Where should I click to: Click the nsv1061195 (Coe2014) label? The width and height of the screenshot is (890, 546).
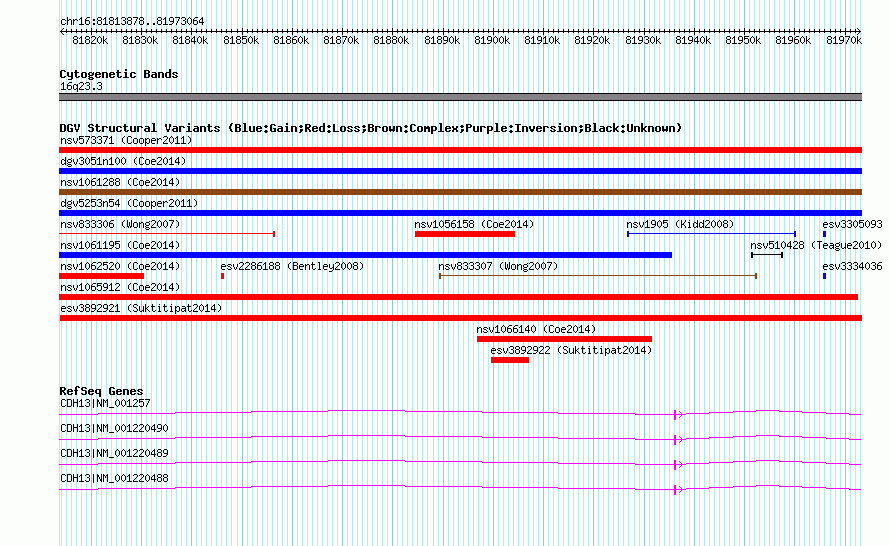(x=120, y=245)
